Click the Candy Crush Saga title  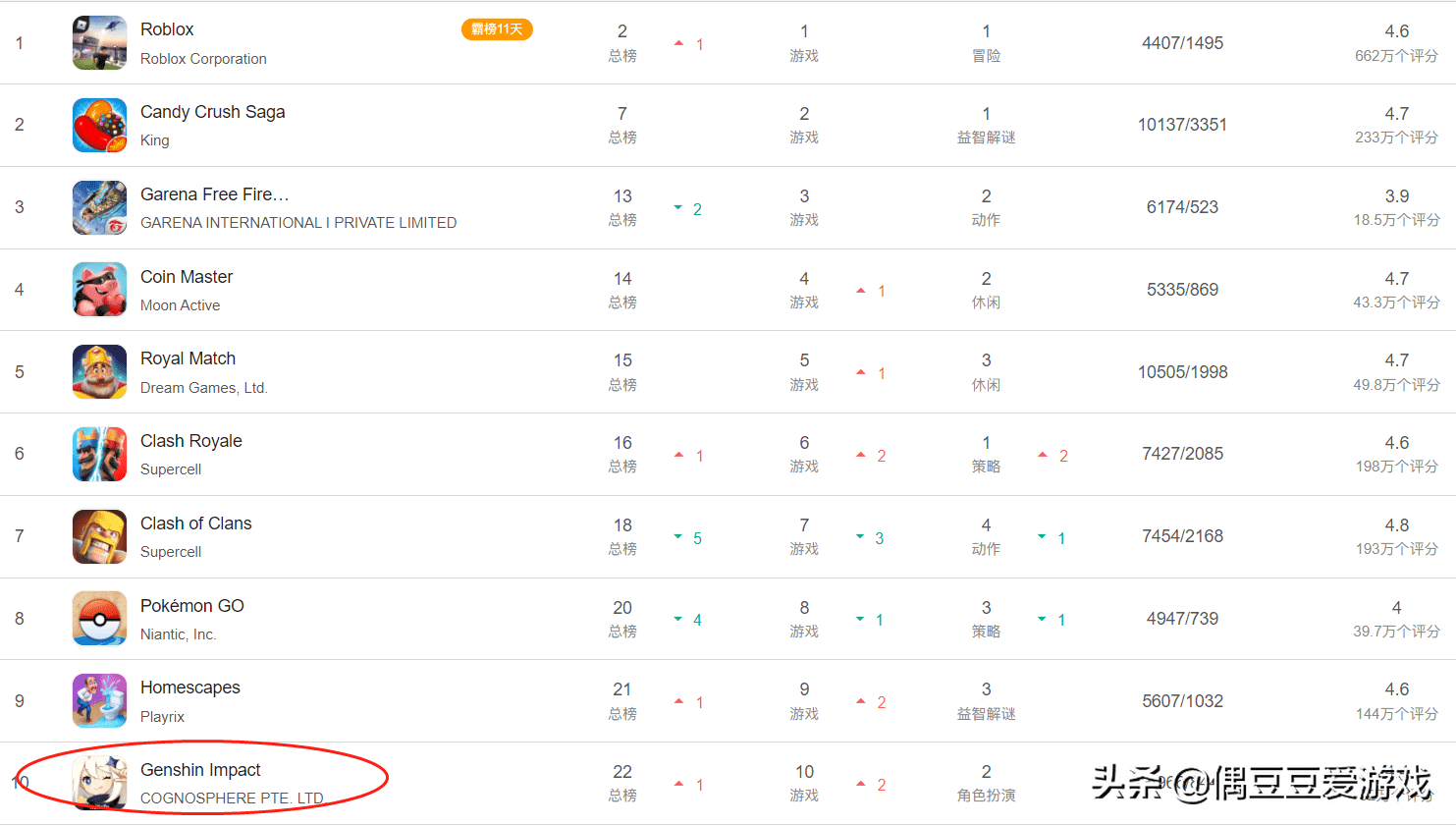coord(213,112)
